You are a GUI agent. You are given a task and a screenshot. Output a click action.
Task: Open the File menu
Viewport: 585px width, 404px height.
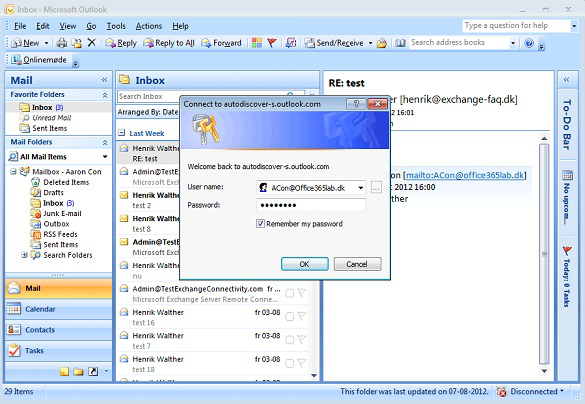click(x=20, y=26)
